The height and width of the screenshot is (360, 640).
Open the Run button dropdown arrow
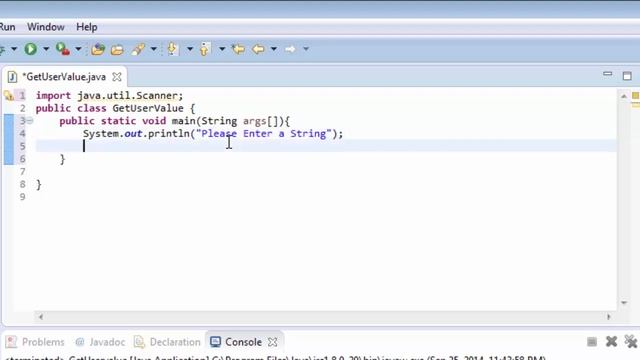tap(46, 49)
